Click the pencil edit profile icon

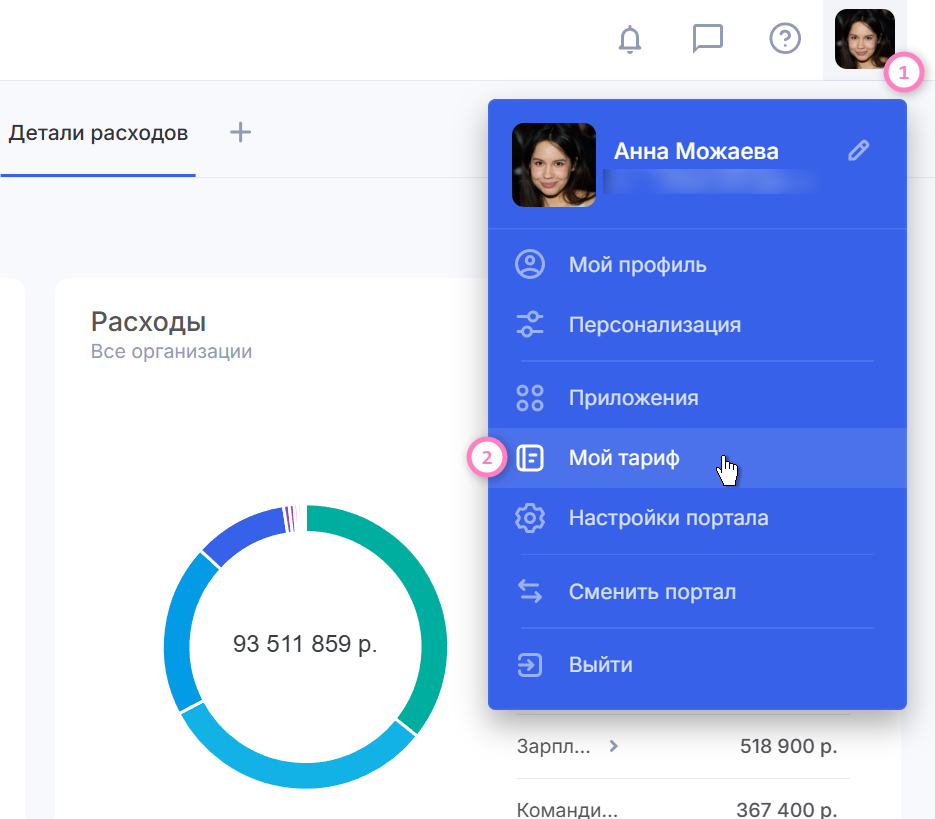pyautogui.click(x=858, y=151)
